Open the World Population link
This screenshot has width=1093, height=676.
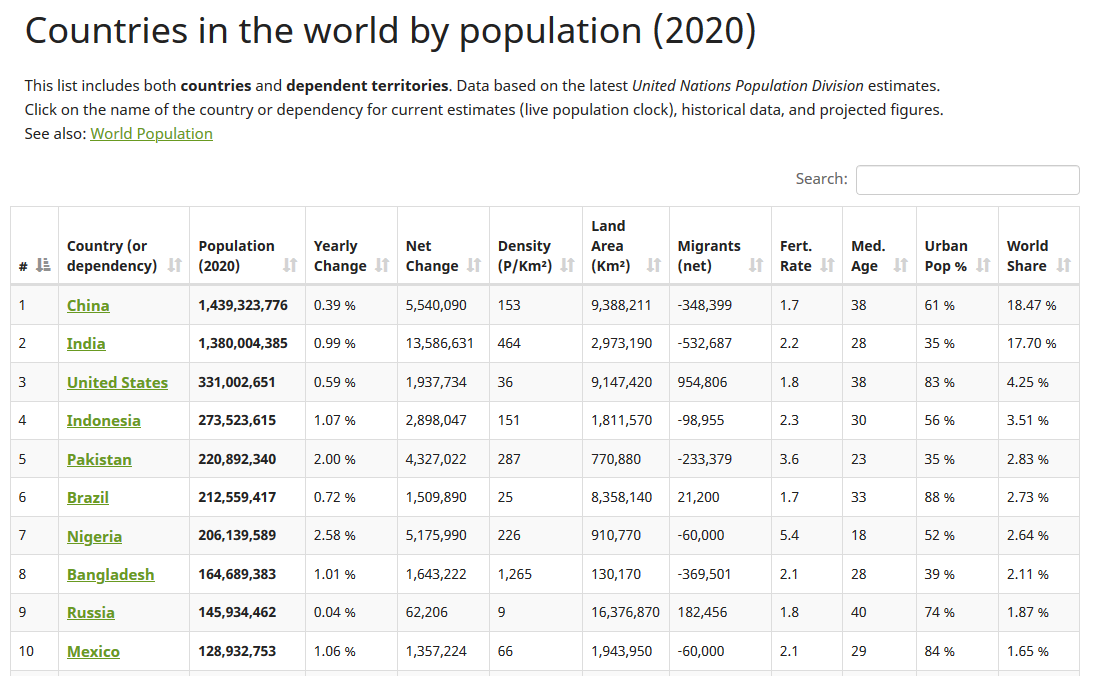pyautogui.click(x=151, y=133)
